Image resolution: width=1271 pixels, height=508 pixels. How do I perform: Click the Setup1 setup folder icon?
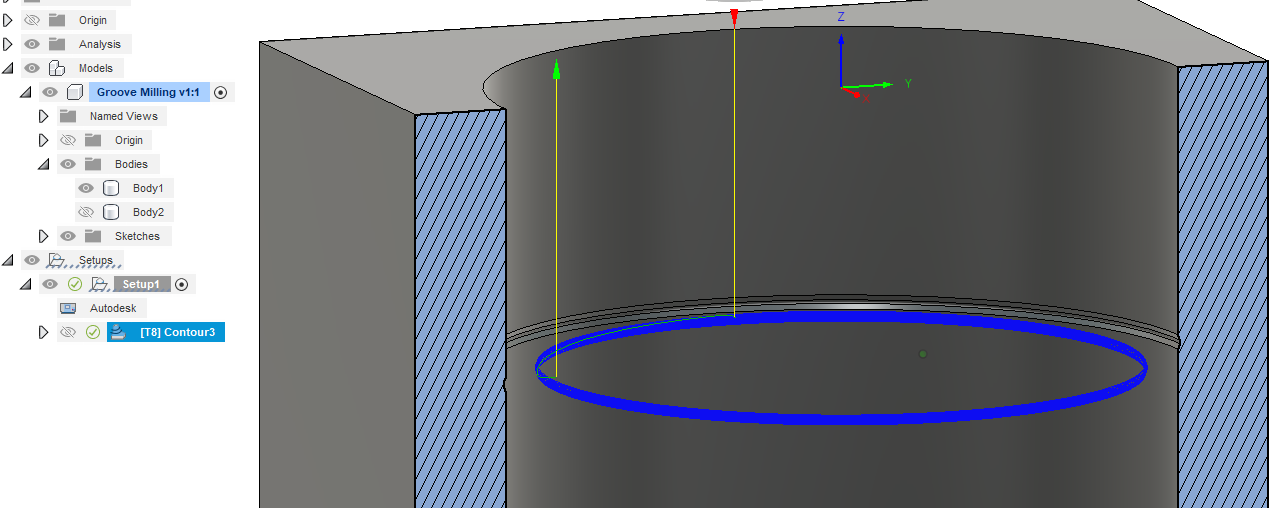[99, 284]
